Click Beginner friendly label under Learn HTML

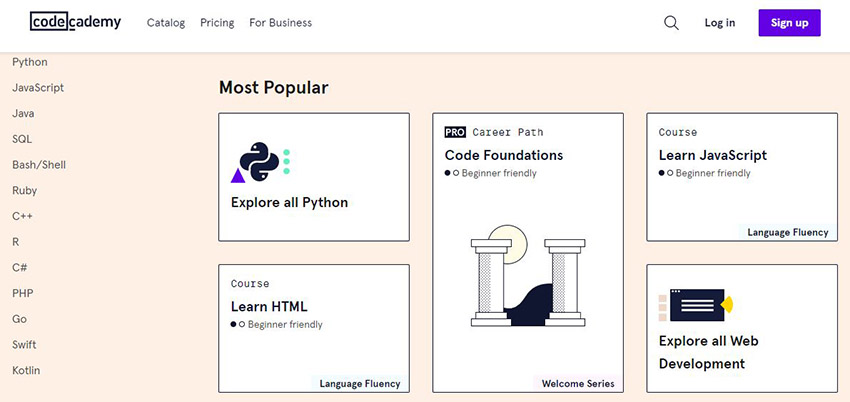click(285, 325)
